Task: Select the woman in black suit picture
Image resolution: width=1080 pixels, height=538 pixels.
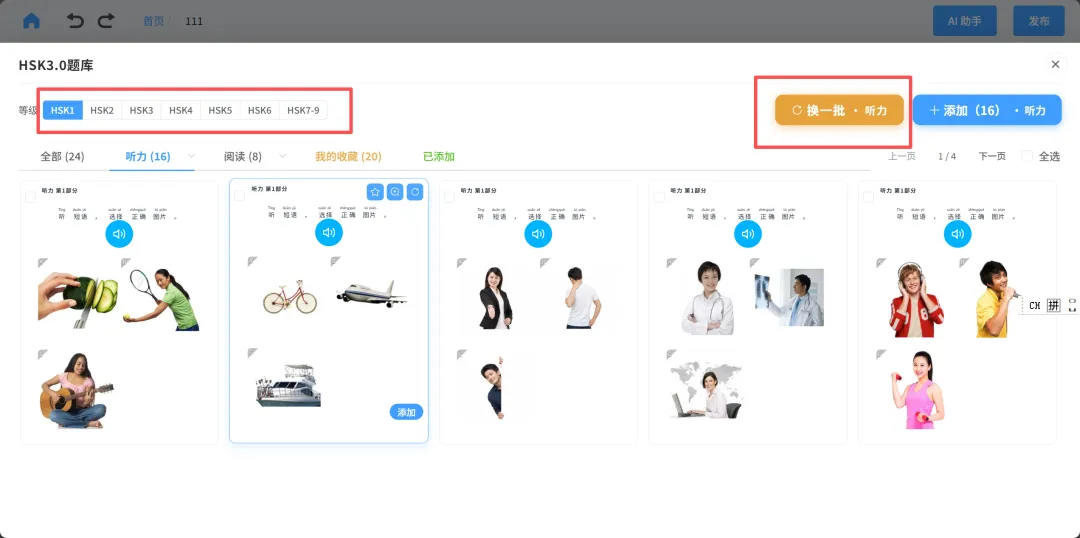Action: point(495,298)
